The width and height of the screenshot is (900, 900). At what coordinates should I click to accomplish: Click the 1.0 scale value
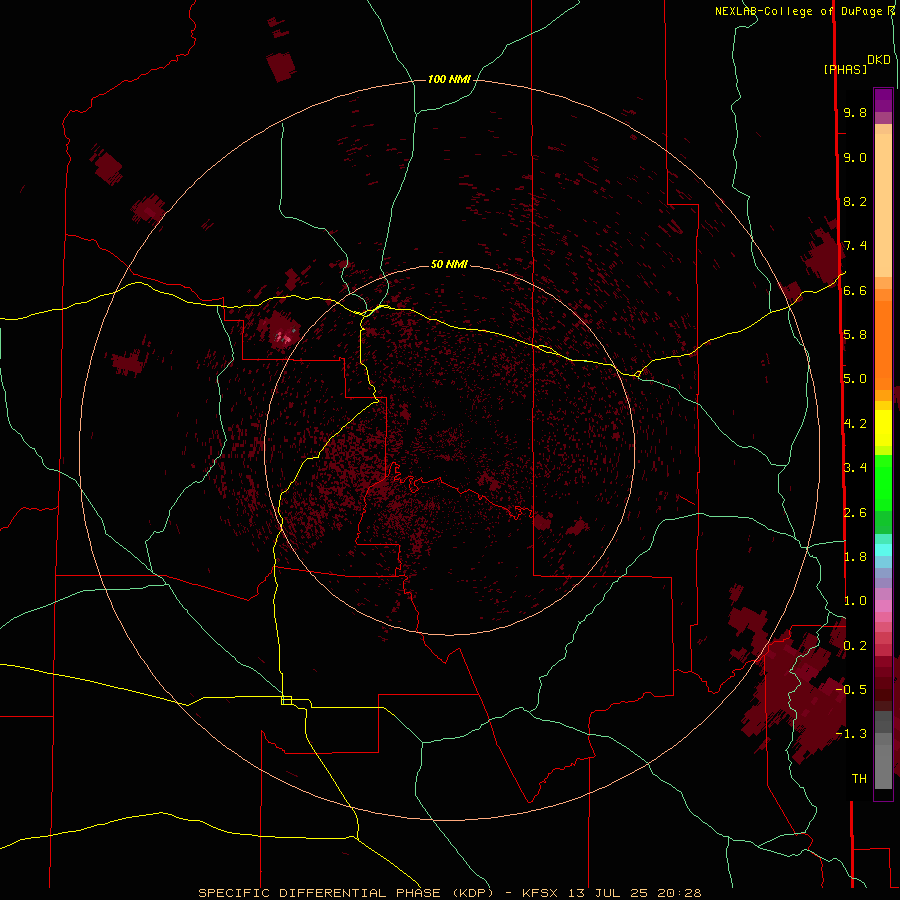855,600
